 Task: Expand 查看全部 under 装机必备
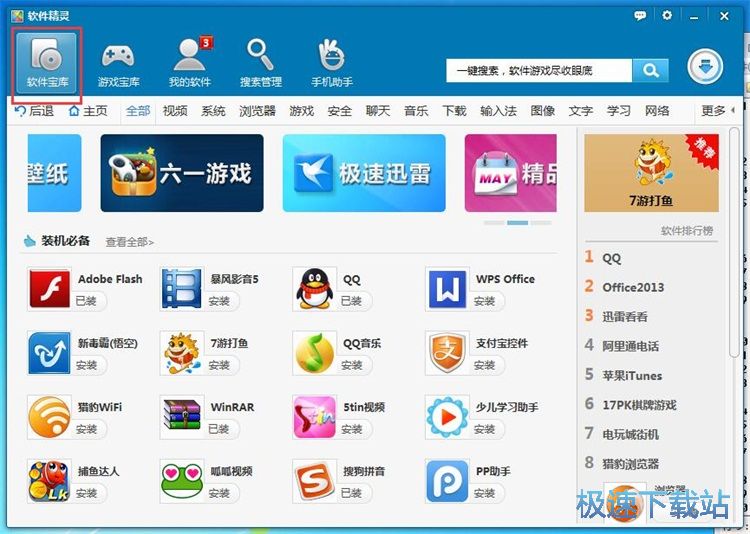(x=130, y=242)
